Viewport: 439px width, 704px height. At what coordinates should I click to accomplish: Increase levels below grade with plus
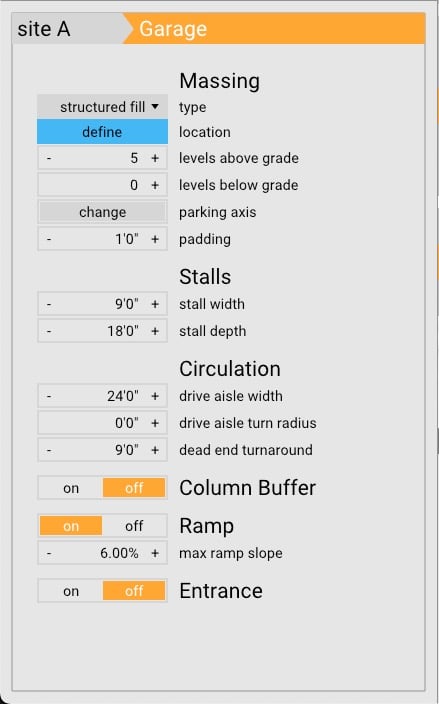tap(155, 185)
